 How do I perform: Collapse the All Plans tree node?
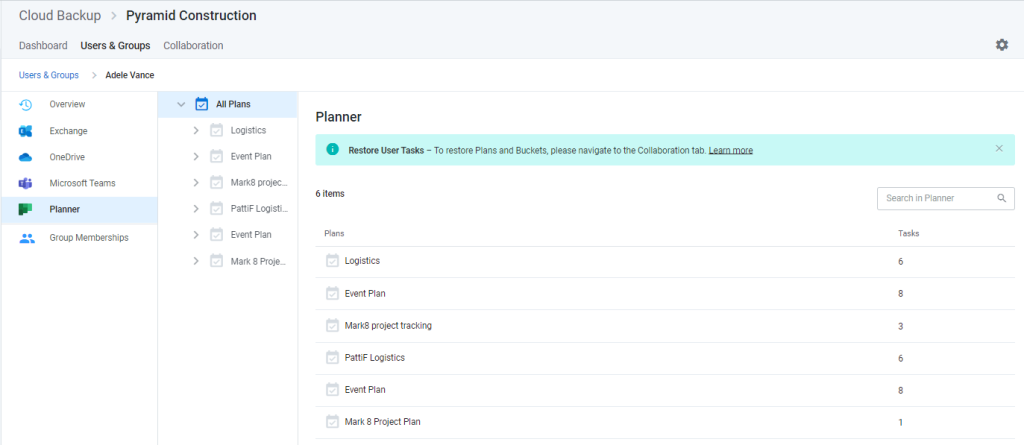tap(182, 105)
